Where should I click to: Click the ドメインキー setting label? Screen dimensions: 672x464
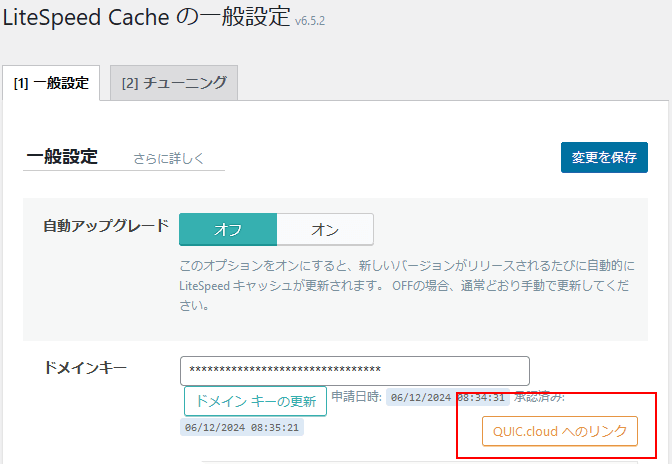click(85, 368)
